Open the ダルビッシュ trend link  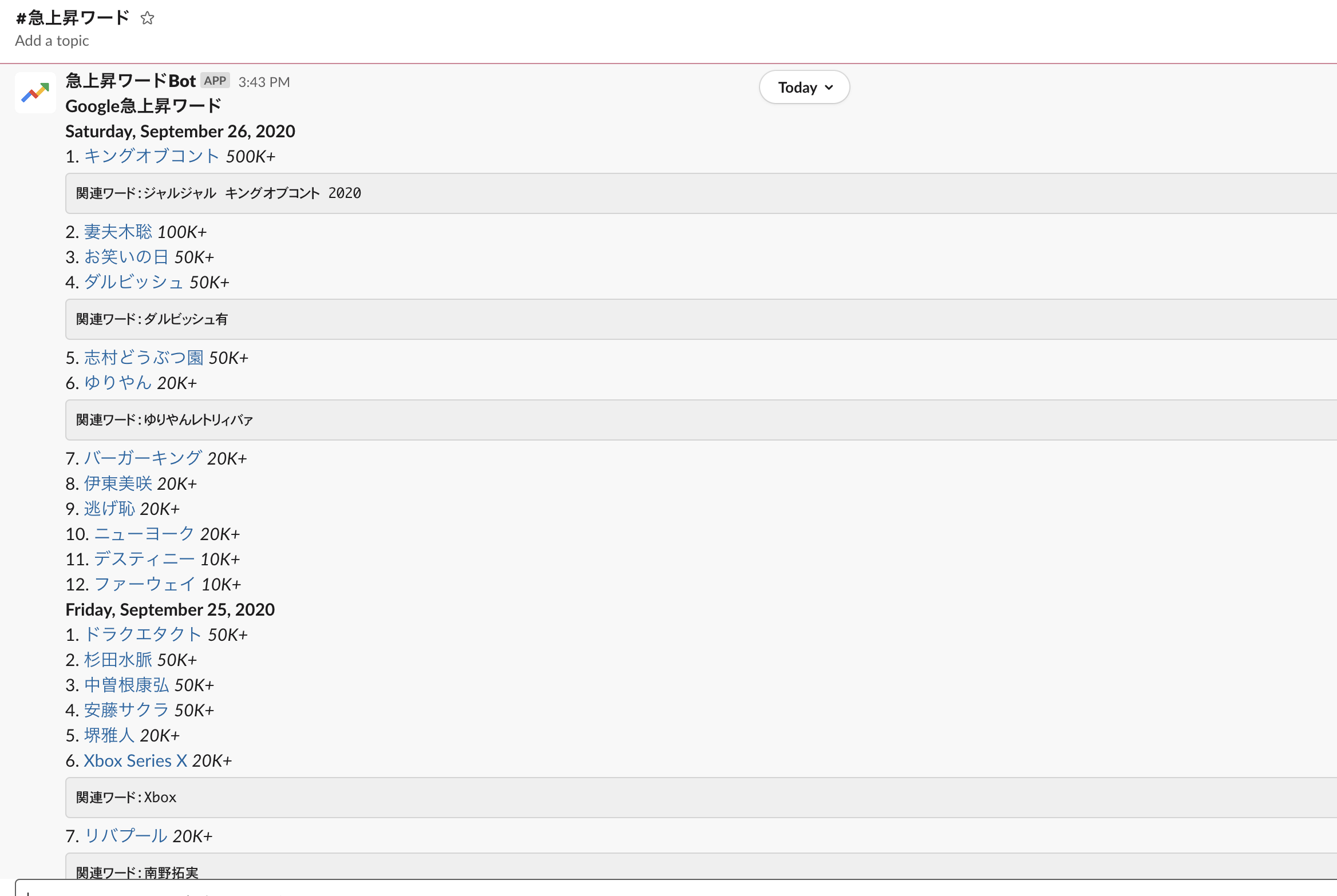tap(134, 282)
